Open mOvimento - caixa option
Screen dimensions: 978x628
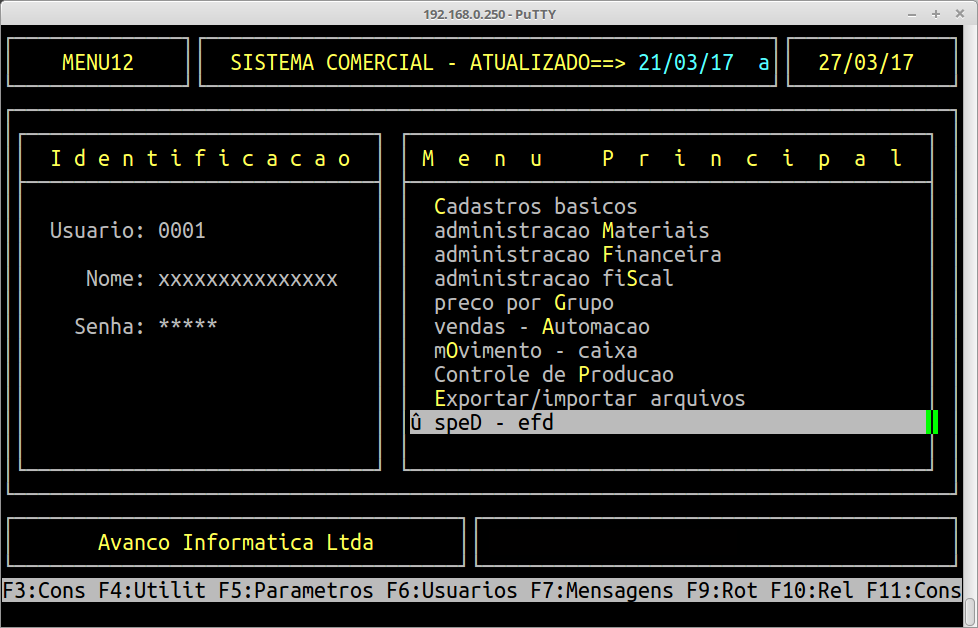(535, 351)
